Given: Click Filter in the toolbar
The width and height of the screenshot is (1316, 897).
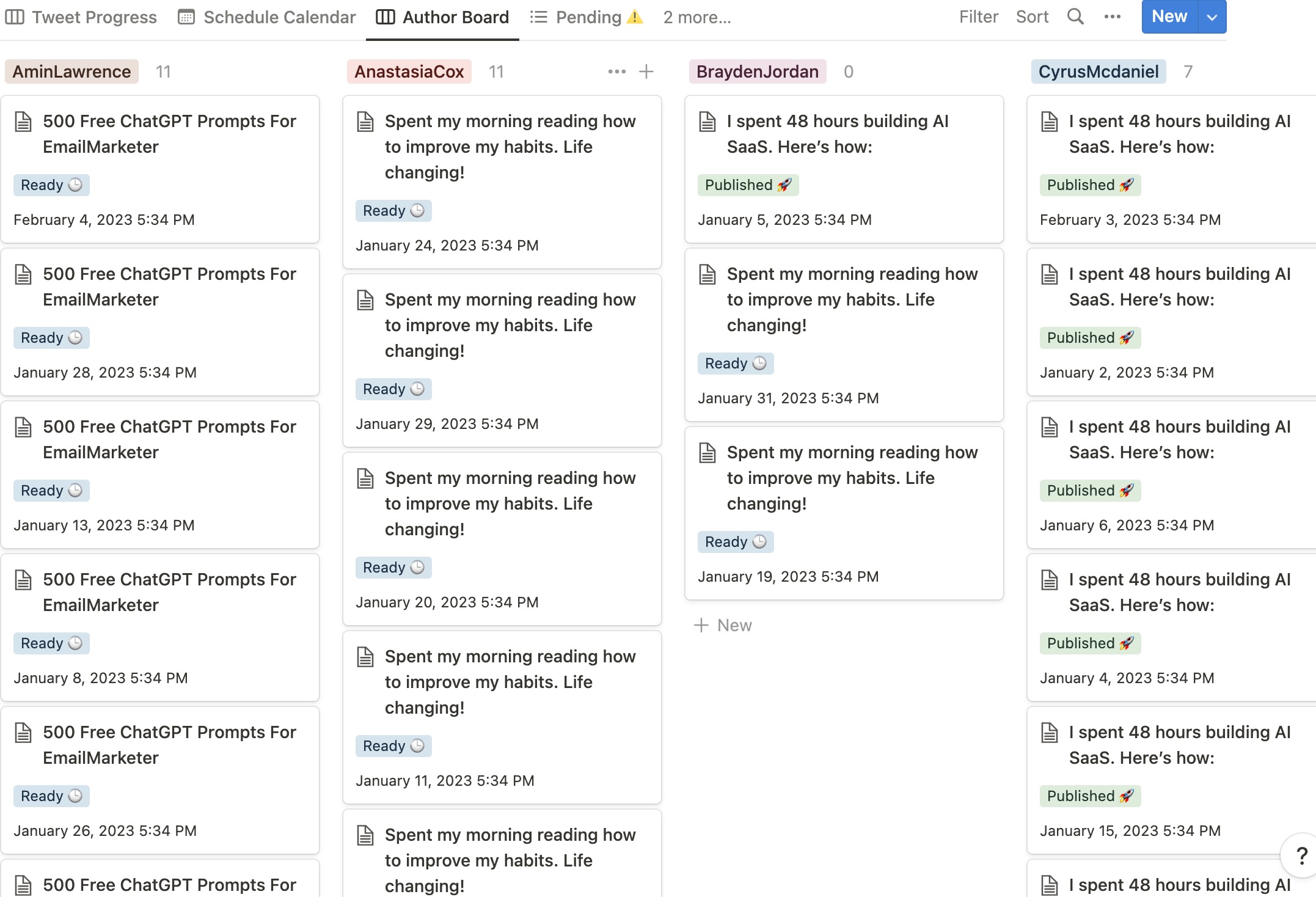Looking at the screenshot, I should pos(978,16).
